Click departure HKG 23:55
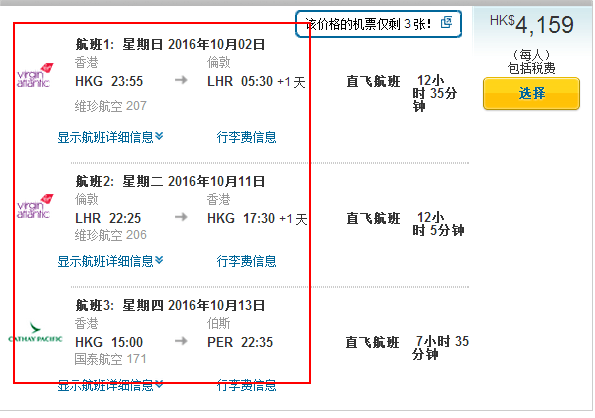 tap(109, 81)
